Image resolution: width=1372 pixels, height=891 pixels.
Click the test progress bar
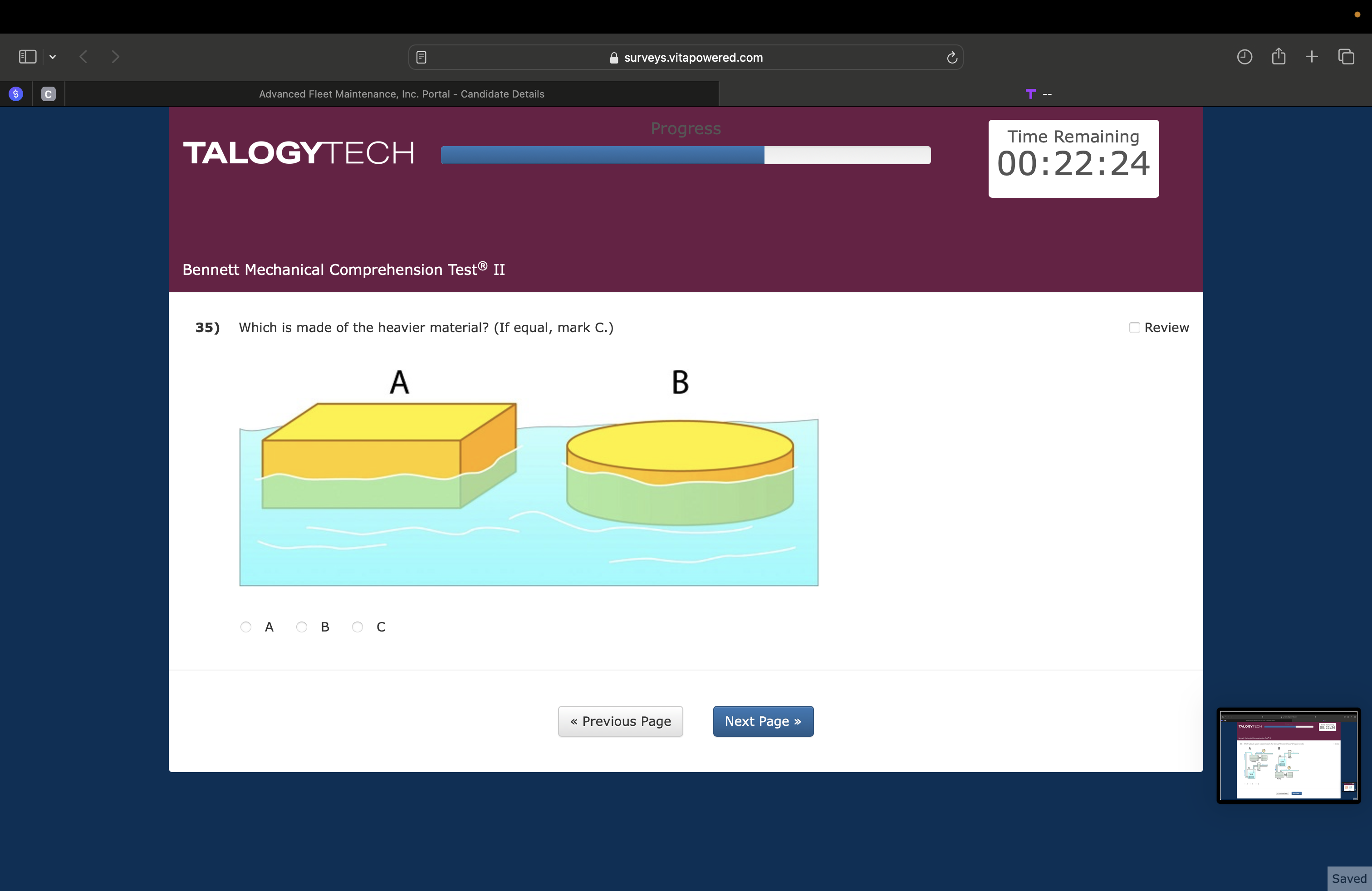(x=686, y=155)
